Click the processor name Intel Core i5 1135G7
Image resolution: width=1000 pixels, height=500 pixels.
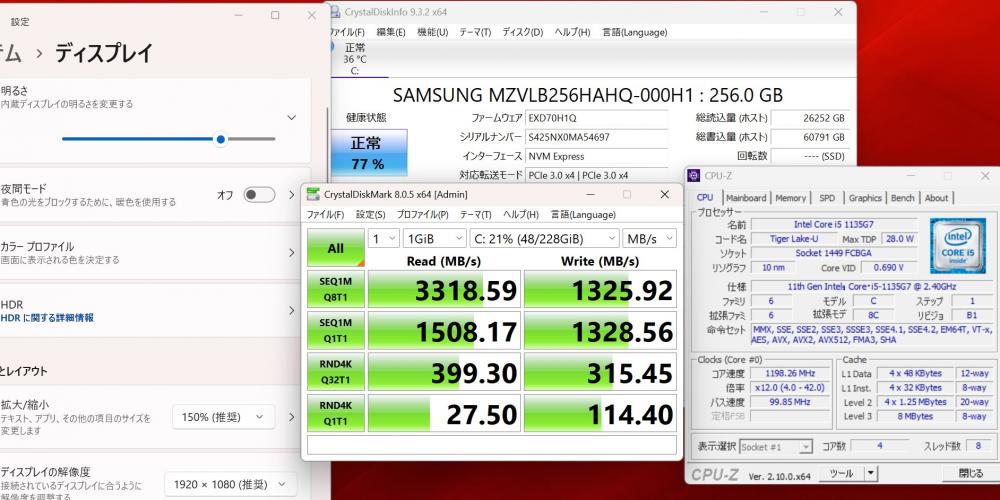point(834,224)
